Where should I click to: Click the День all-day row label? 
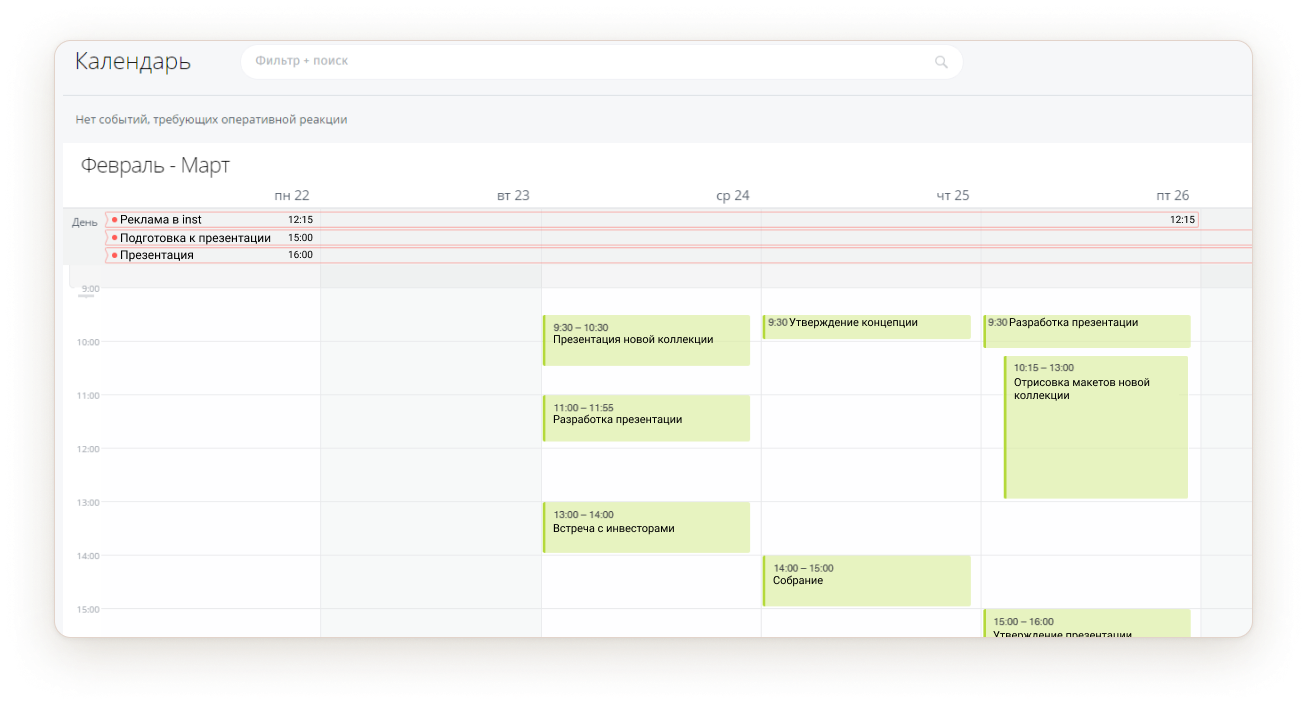[x=84, y=222]
